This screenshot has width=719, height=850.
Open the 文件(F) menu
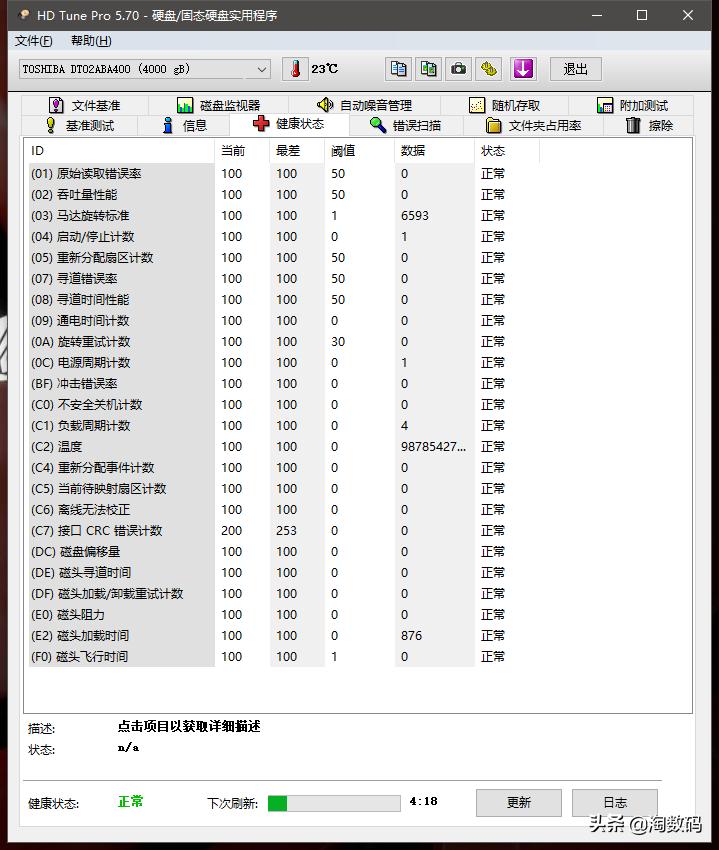click(34, 41)
